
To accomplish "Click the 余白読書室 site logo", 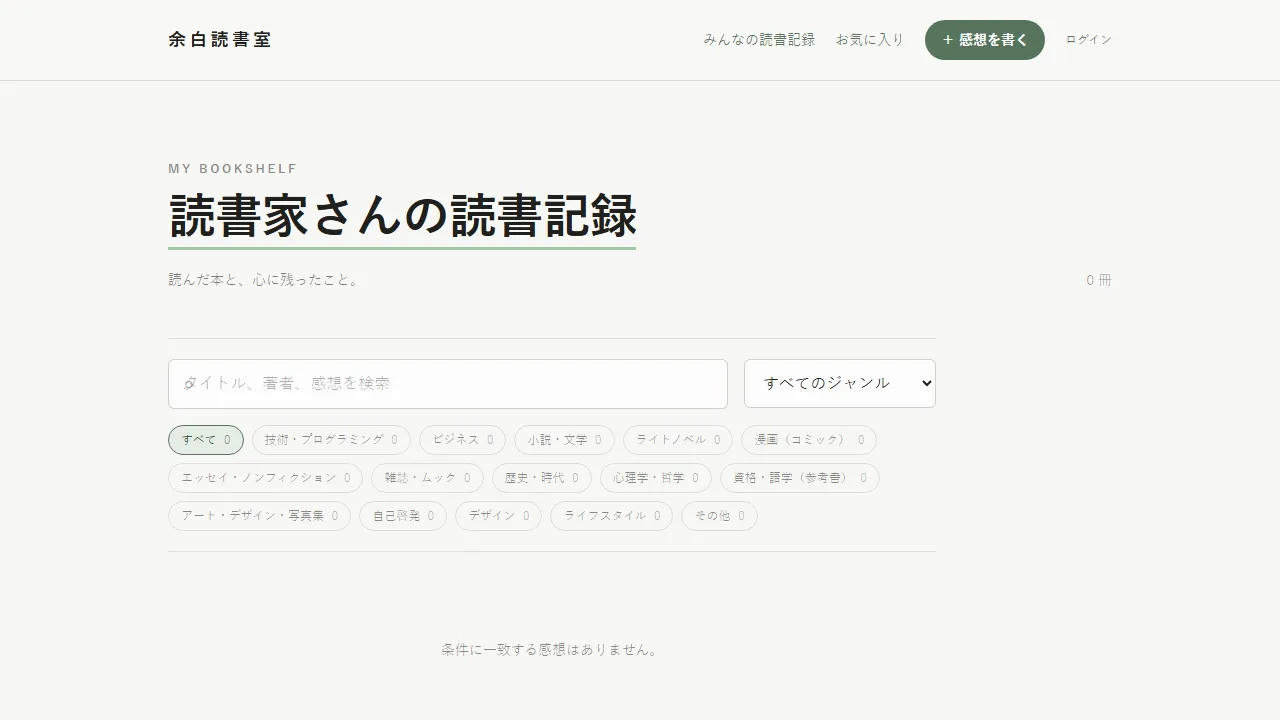I will [x=220, y=40].
